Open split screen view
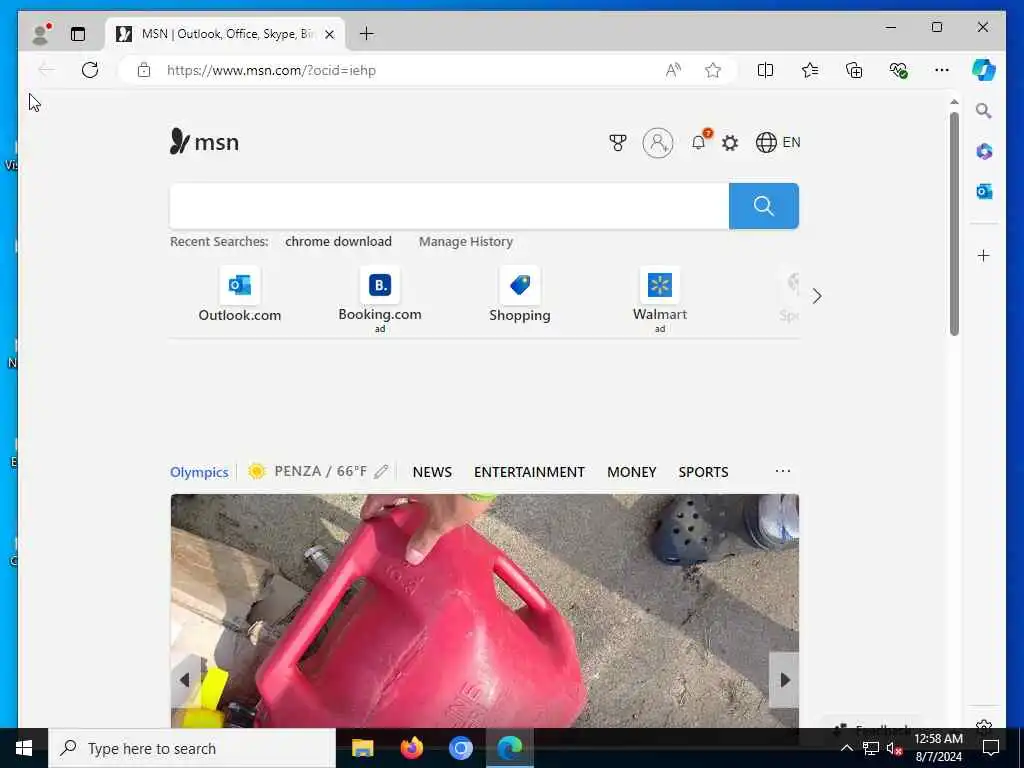This screenshot has height=768, width=1024. (x=765, y=70)
